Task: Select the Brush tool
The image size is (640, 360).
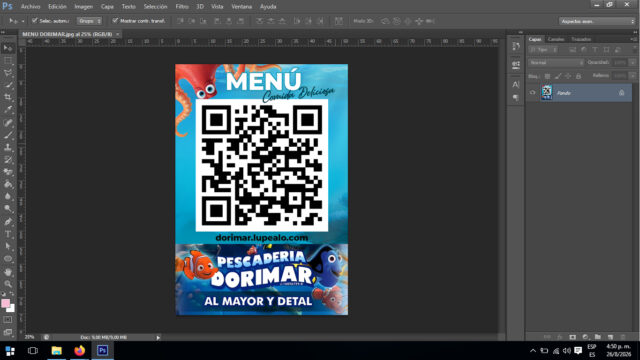Action: (x=8, y=135)
